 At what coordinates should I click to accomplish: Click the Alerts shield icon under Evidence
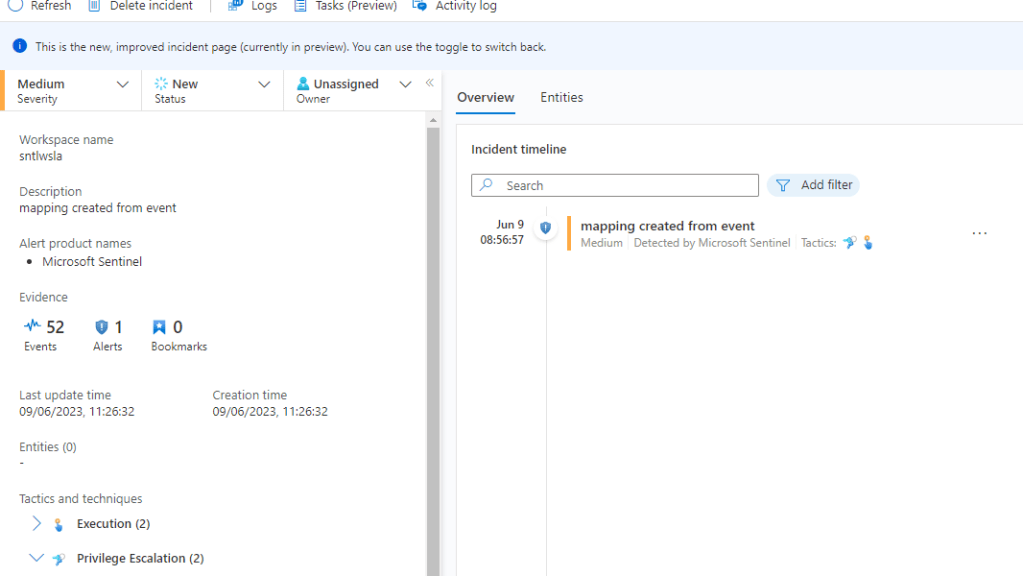pos(101,327)
